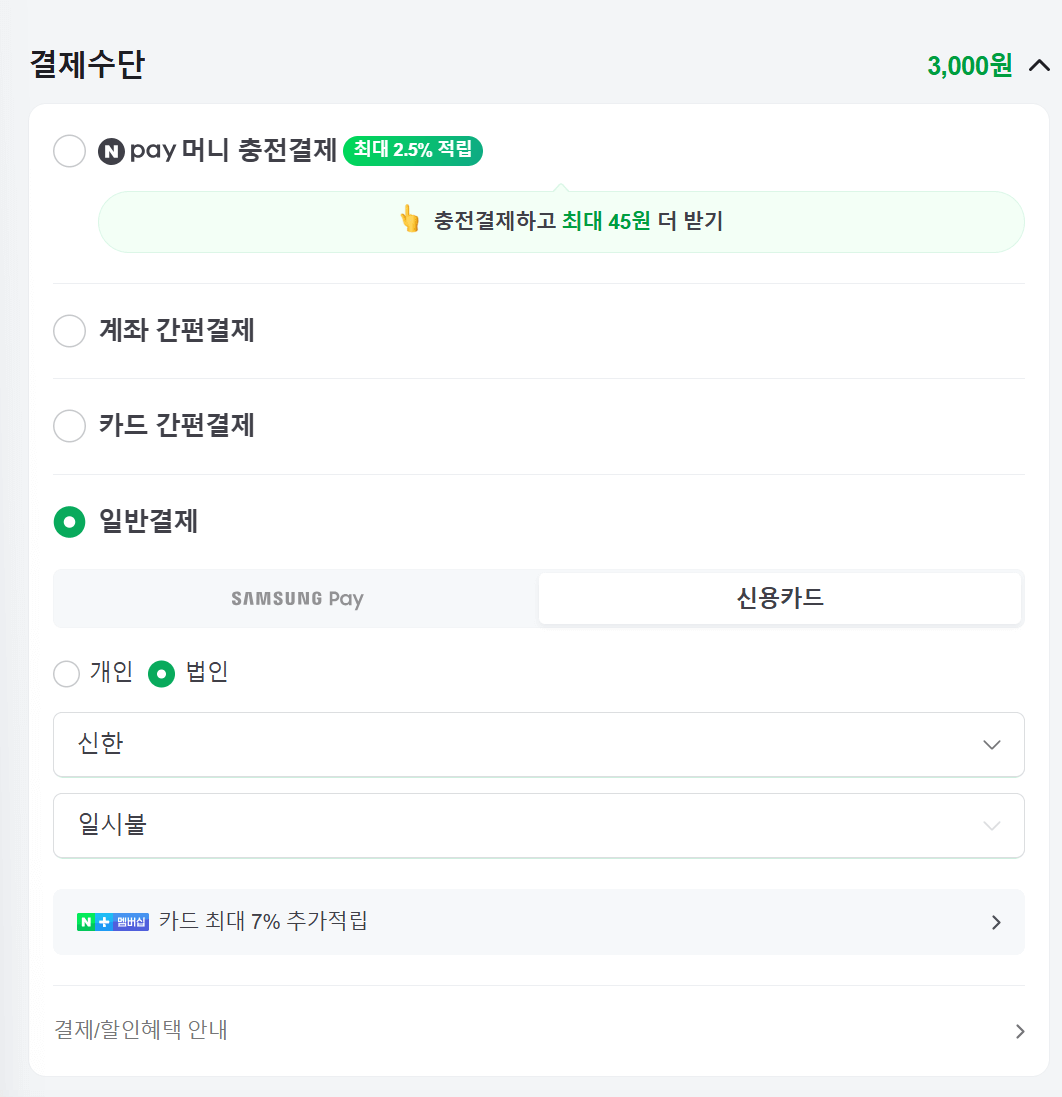The height and width of the screenshot is (1097, 1062).
Task: Click the chevron next to 결제/할인혜택 안내
Action: click(1020, 1031)
